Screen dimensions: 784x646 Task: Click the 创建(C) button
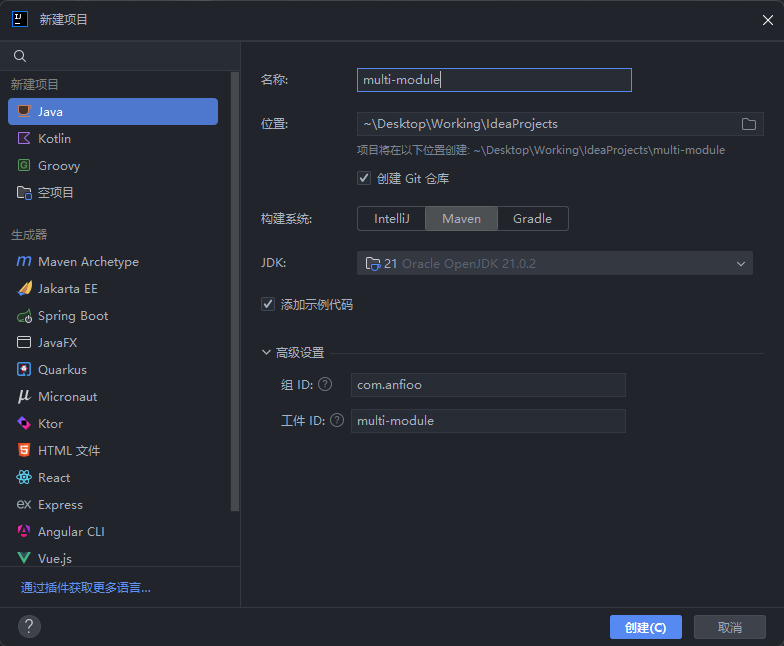[x=646, y=627]
